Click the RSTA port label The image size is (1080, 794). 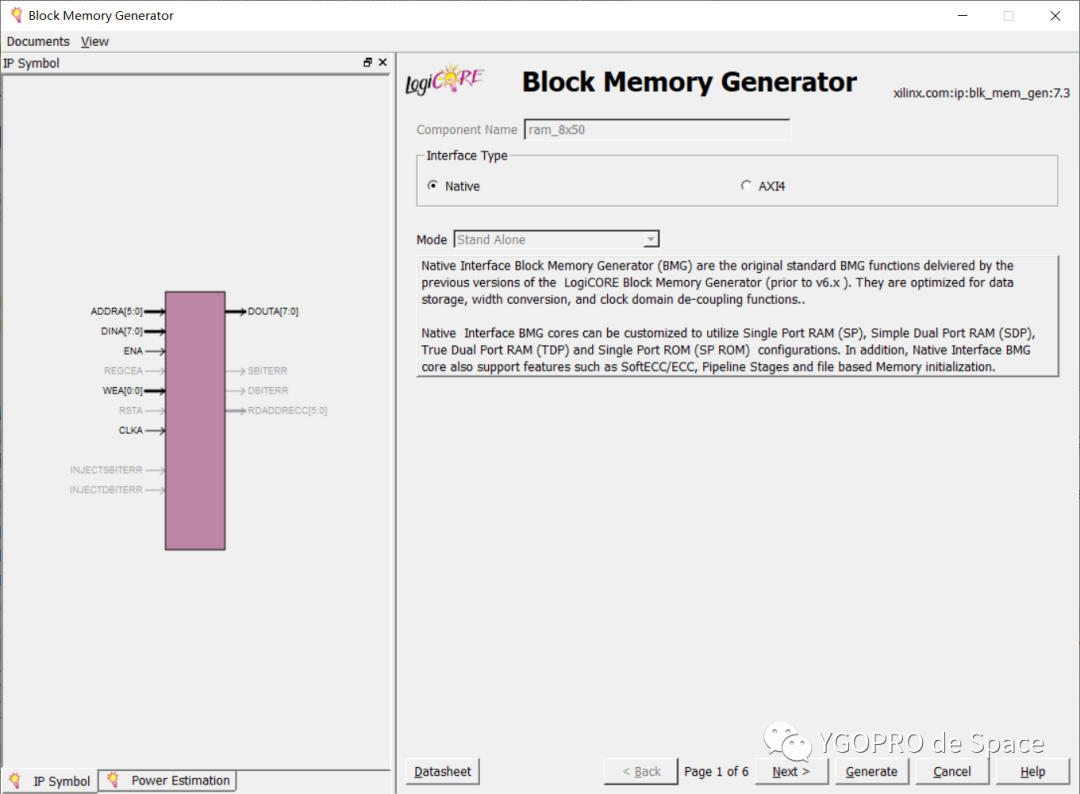131,410
